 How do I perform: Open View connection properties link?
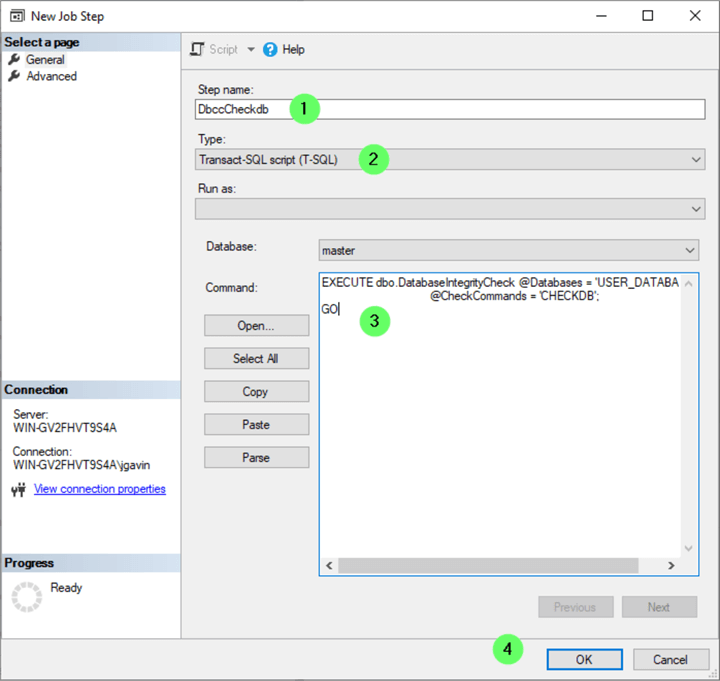pos(100,489)
